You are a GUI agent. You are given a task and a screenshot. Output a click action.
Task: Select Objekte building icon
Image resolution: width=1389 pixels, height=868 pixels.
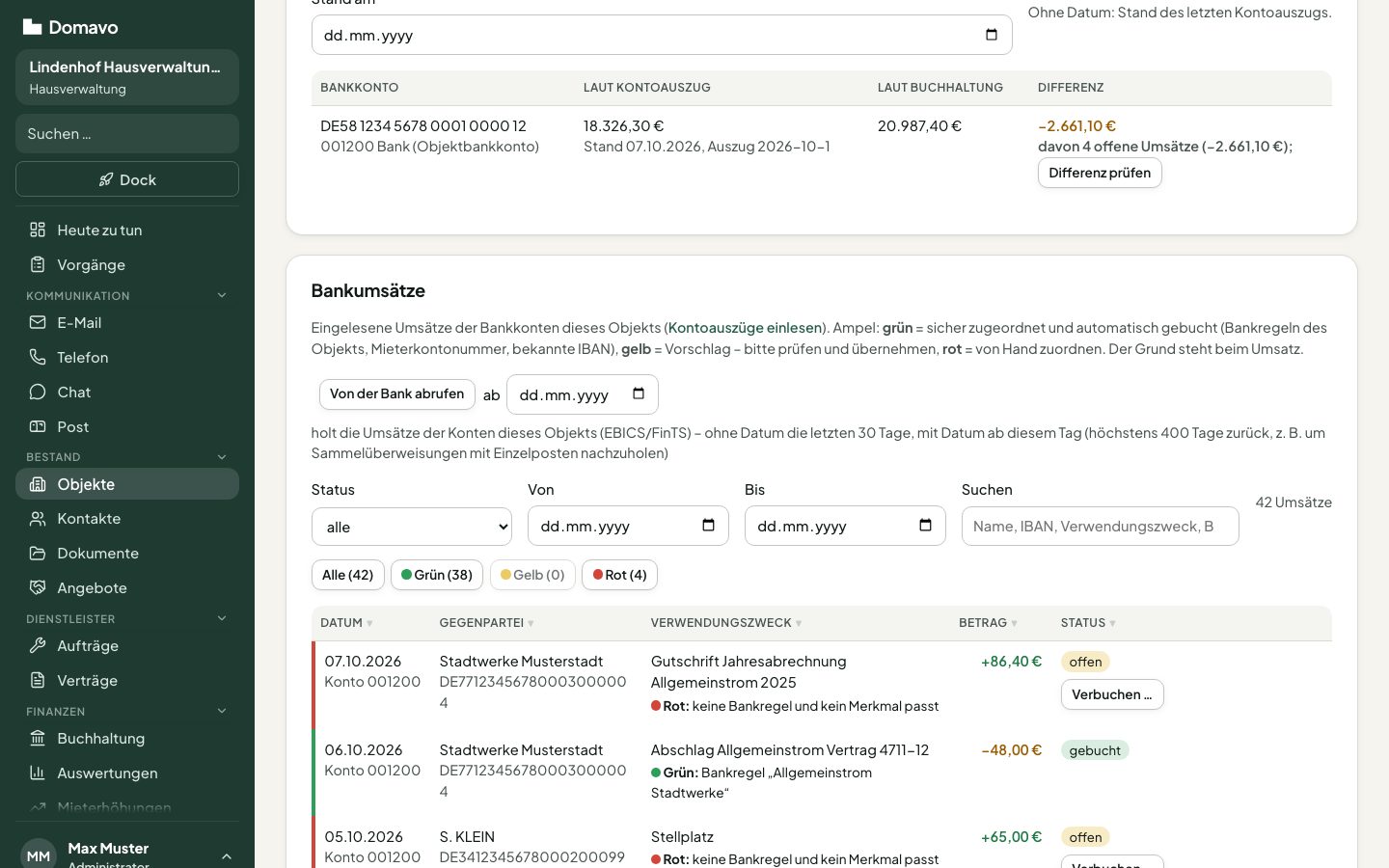tap(38, 484)
